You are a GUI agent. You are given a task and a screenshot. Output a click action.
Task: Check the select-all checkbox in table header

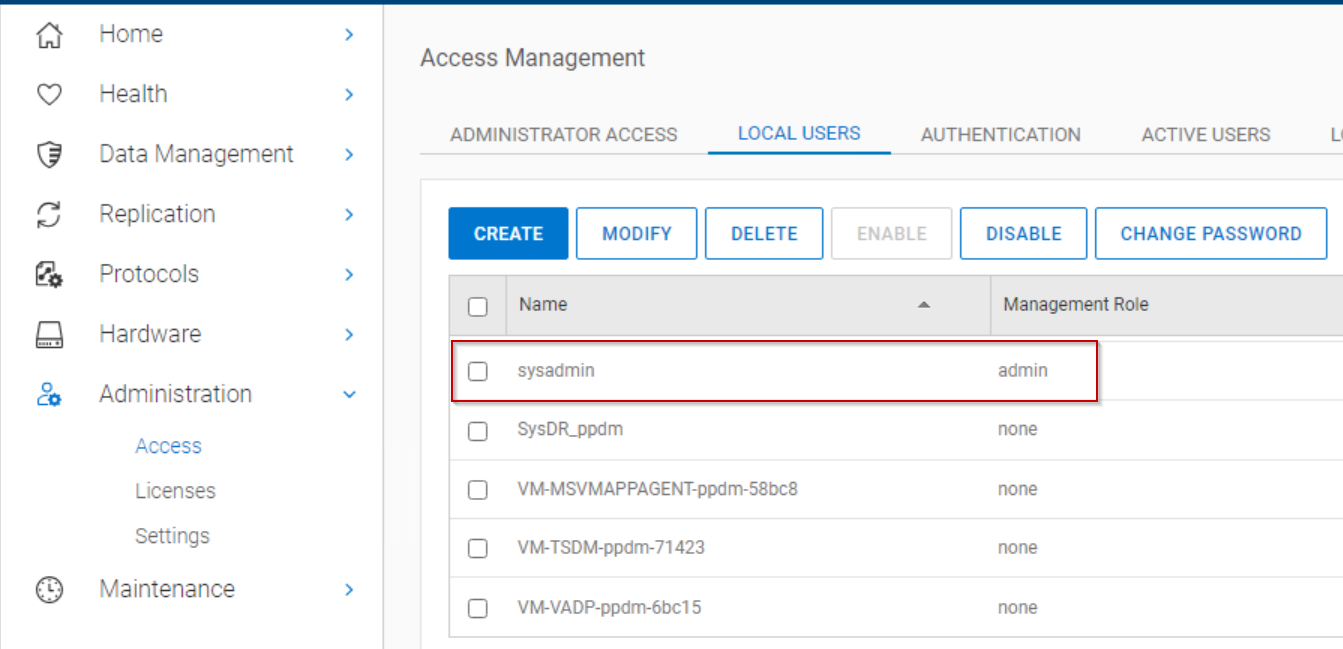tap(477, 305)
